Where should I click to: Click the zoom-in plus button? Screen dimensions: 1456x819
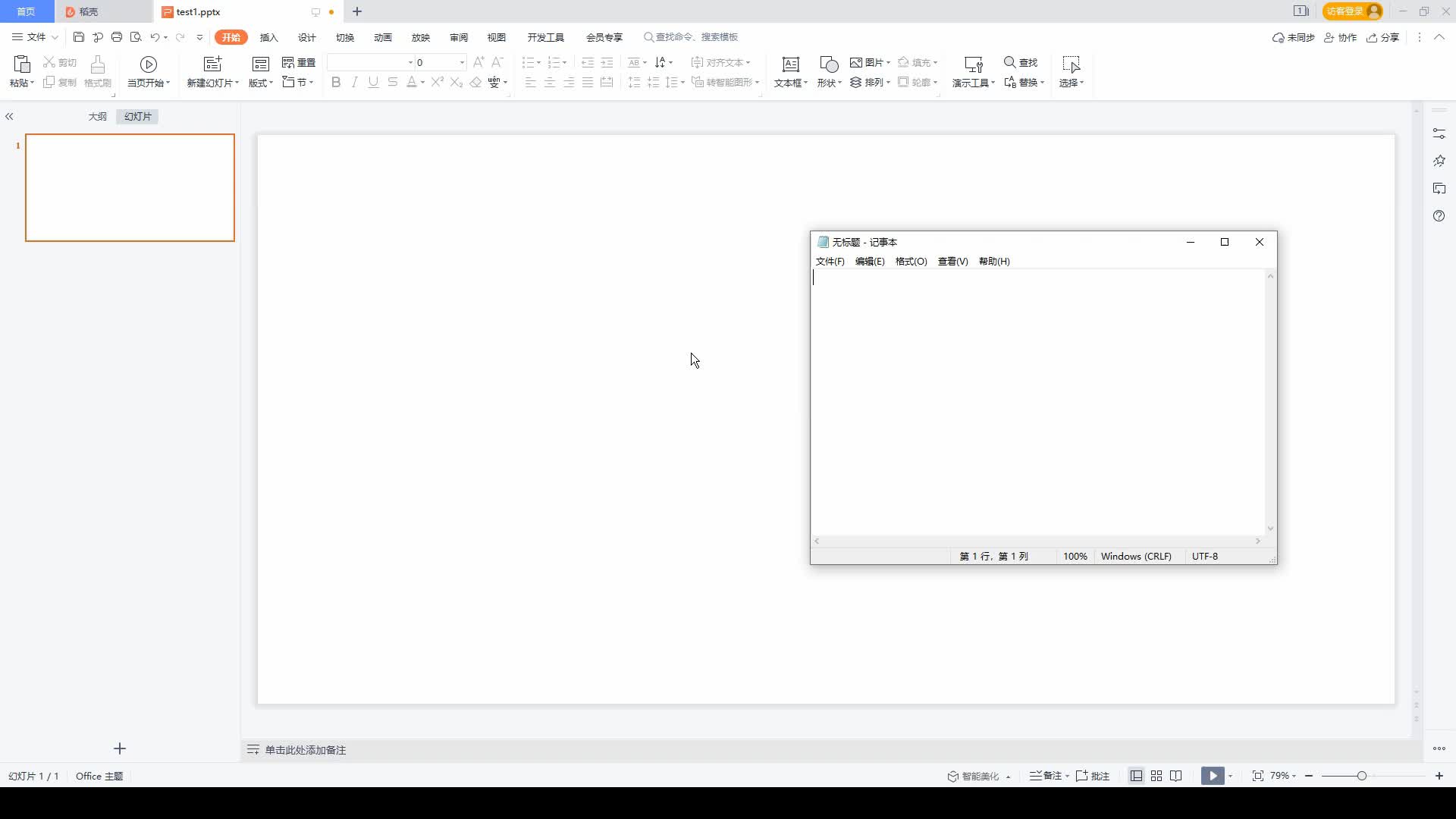pos(1439,776)
